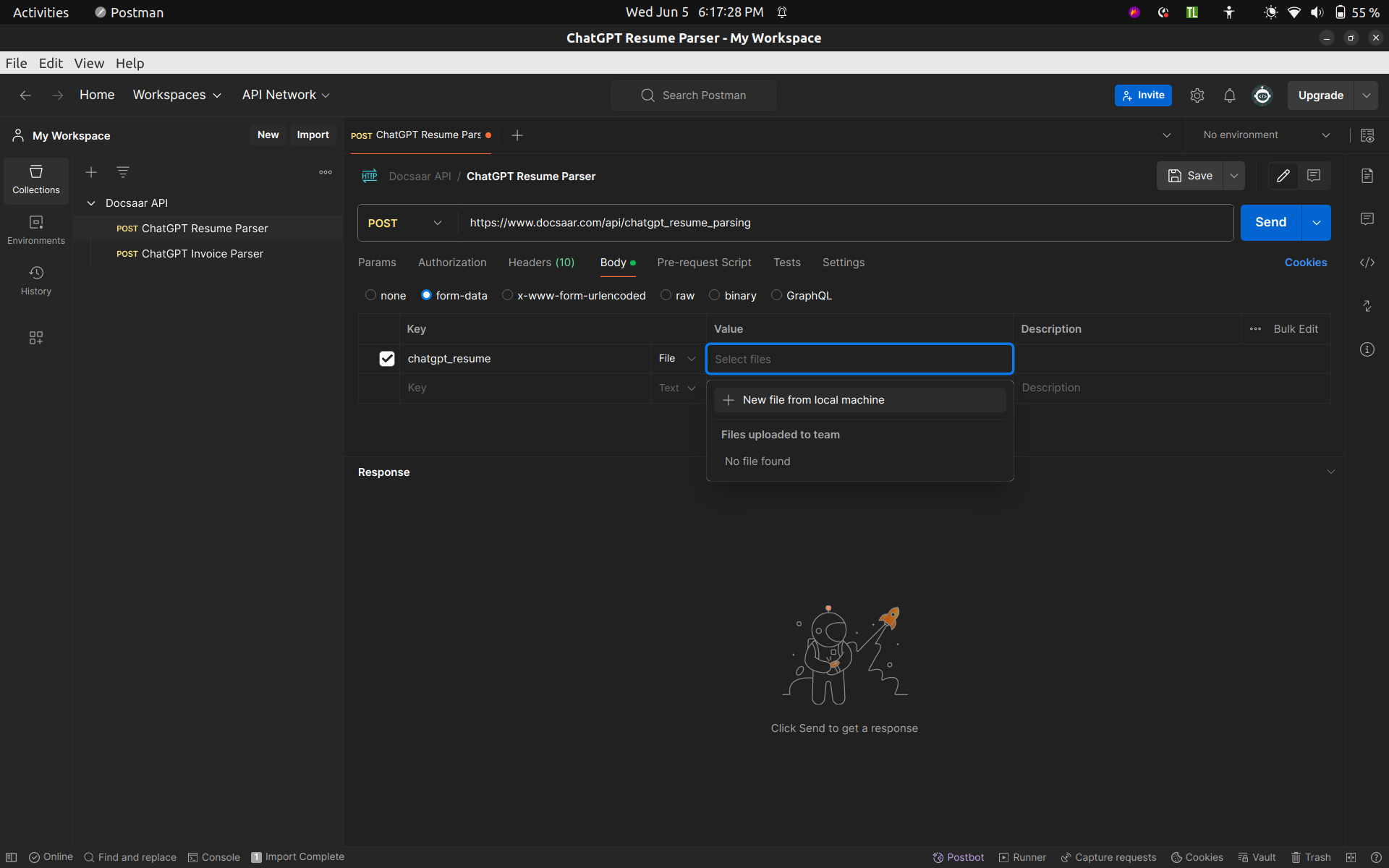Open the Save options dropdown arrow
Image resolution: width=1389 pixels, height=868 pixels.
coord(1234,176)
